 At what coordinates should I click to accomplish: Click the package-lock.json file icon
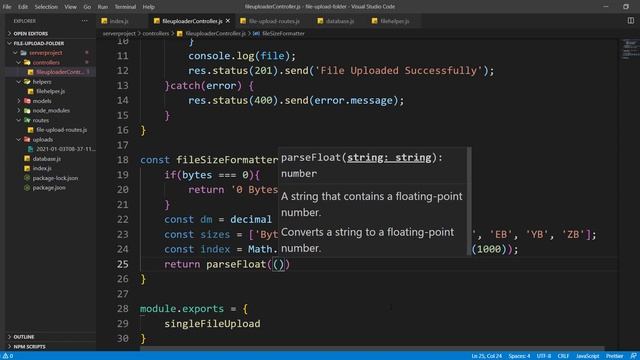(x=27, y=178)
